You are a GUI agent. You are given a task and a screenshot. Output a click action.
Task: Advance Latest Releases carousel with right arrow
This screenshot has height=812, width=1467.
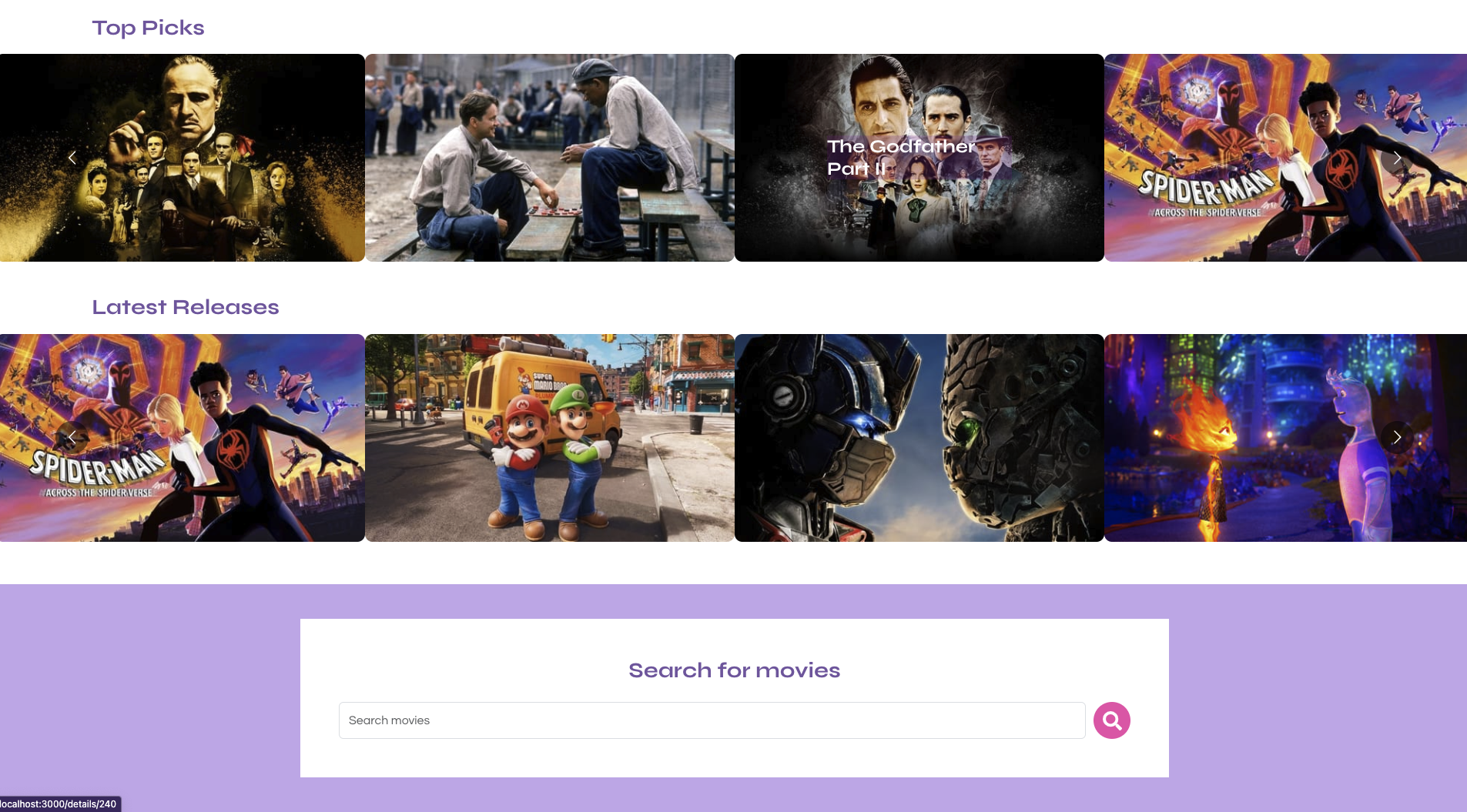tap(1396, 437)
